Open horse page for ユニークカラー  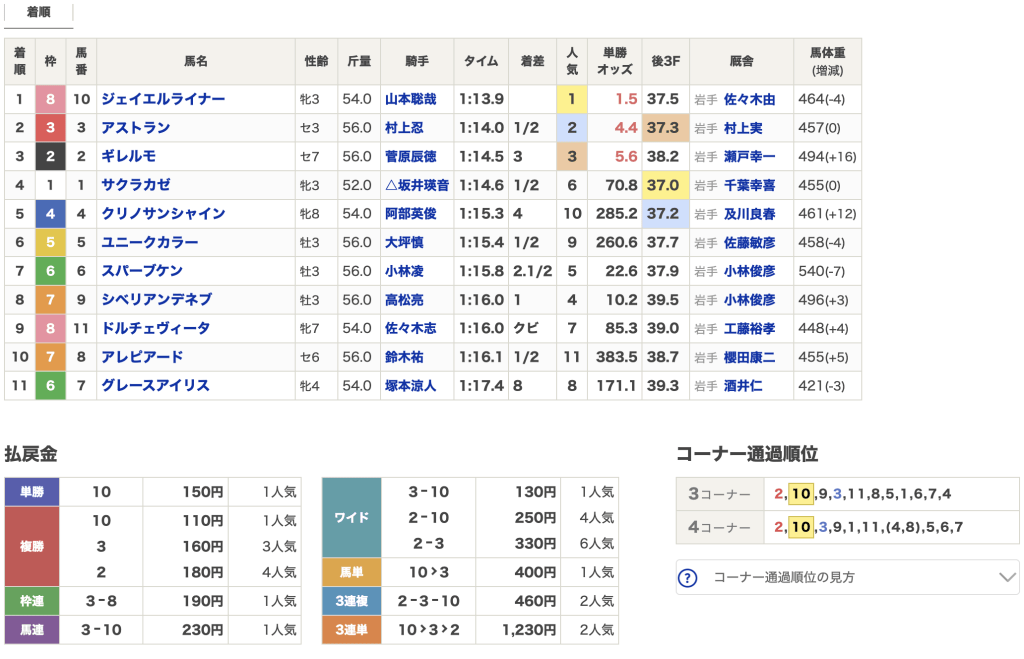click(150, 242)
